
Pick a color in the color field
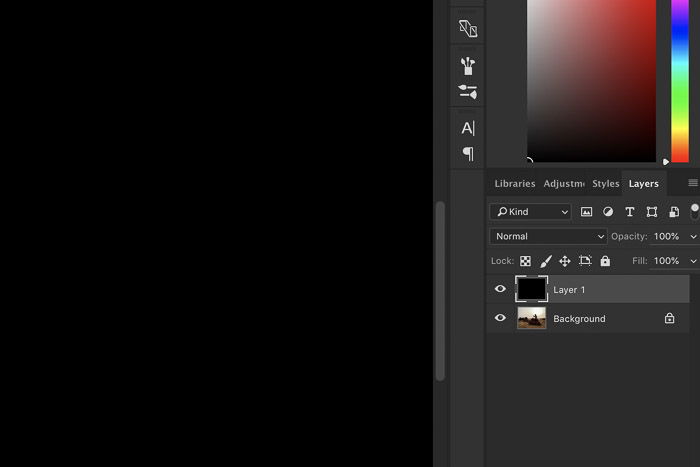(592, 81)
